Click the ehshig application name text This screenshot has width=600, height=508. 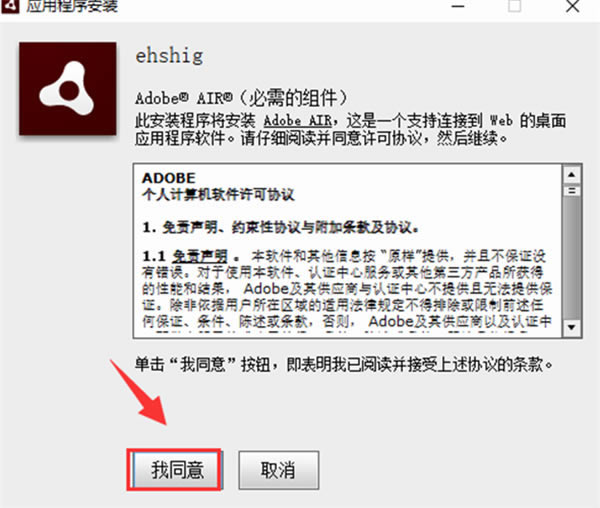point(169,56)
